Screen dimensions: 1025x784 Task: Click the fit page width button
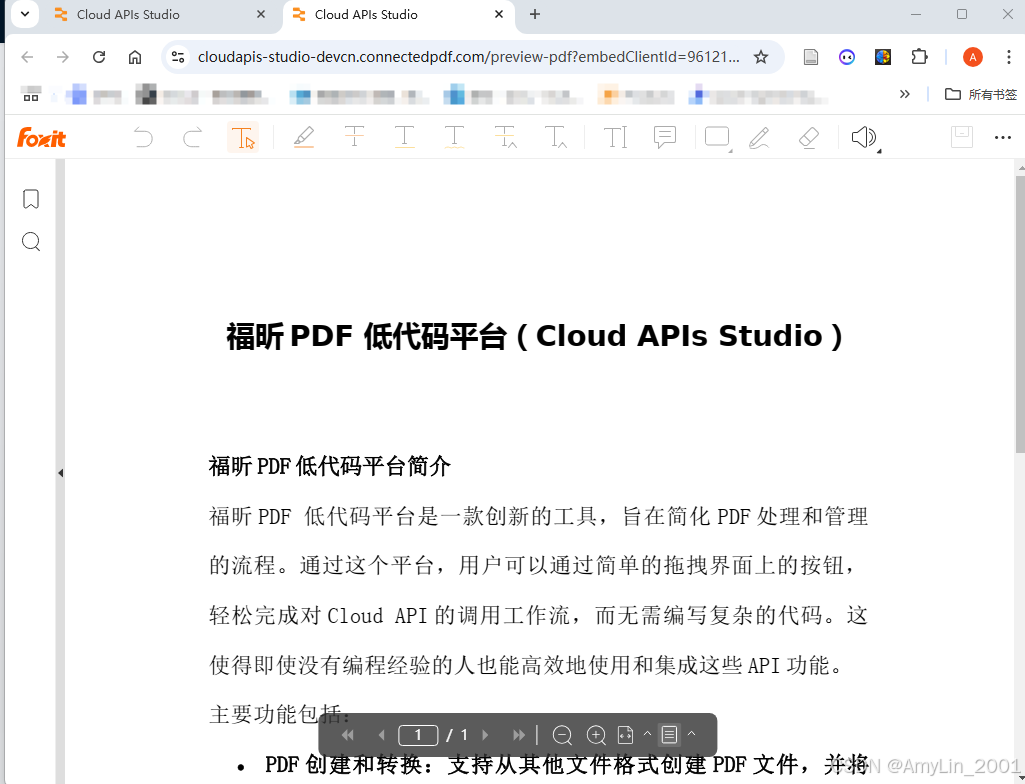[x=626, y=735]
